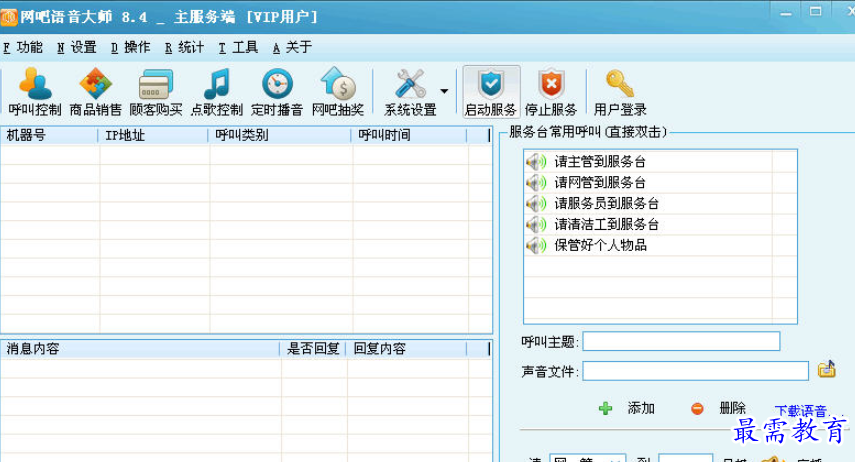Open the 统计 menu
Viewport: 855px width, 462px height.
point(184,47)
